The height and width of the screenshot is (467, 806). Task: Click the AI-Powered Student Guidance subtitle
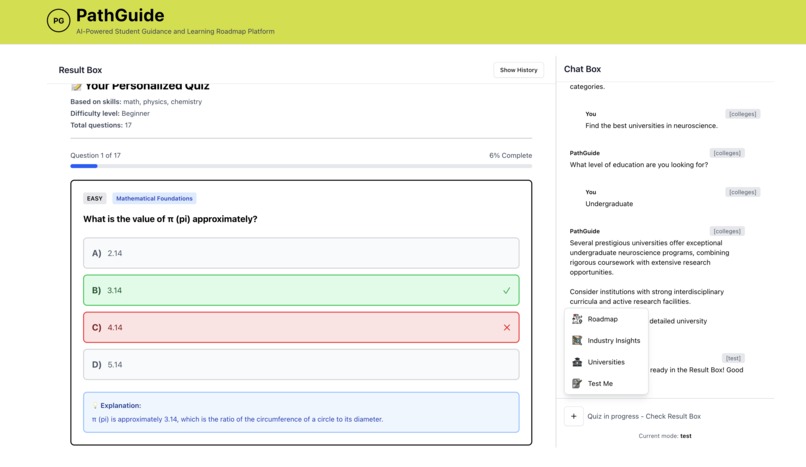(175, 31)
